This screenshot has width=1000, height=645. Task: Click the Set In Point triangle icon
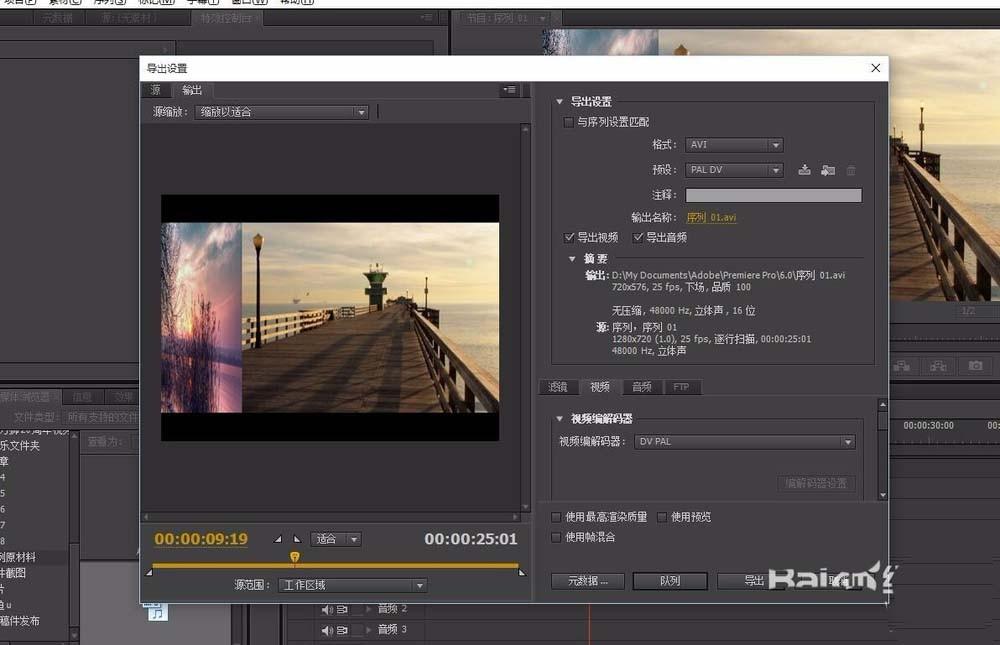[x=277, y=538]
